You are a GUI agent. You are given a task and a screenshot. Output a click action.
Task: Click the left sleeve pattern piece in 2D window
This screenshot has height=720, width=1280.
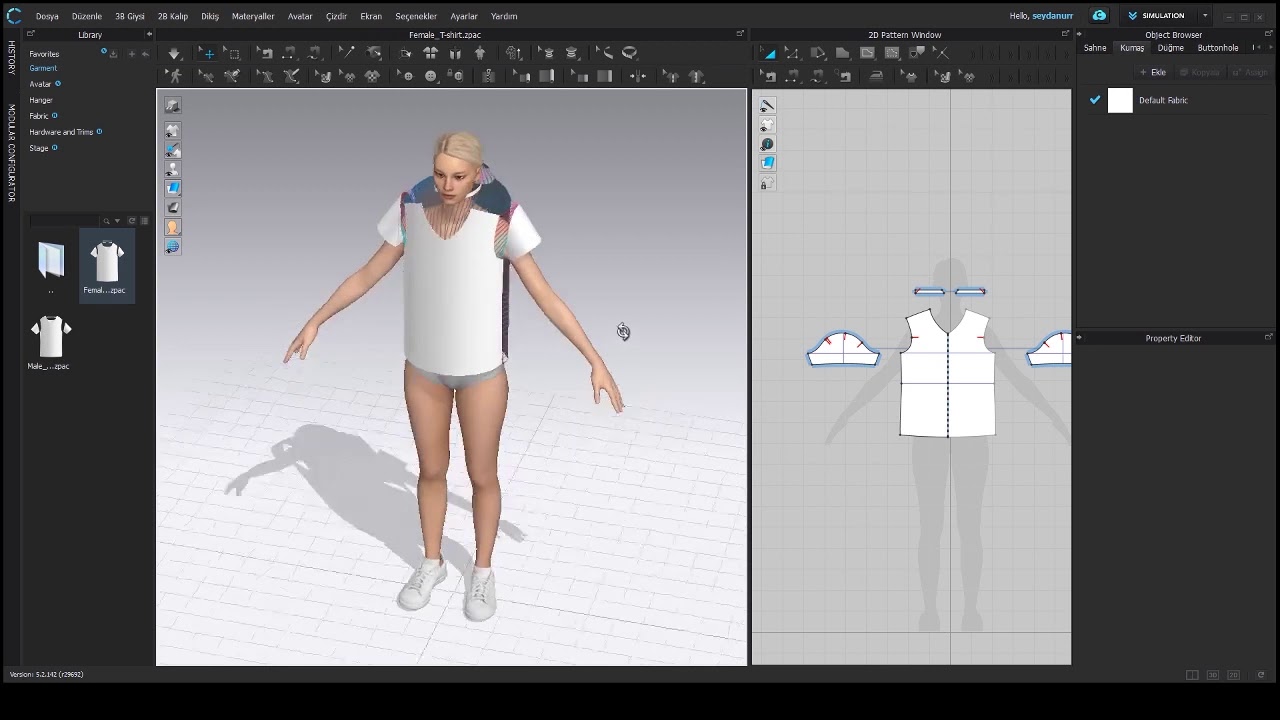(x=844, y=349)
